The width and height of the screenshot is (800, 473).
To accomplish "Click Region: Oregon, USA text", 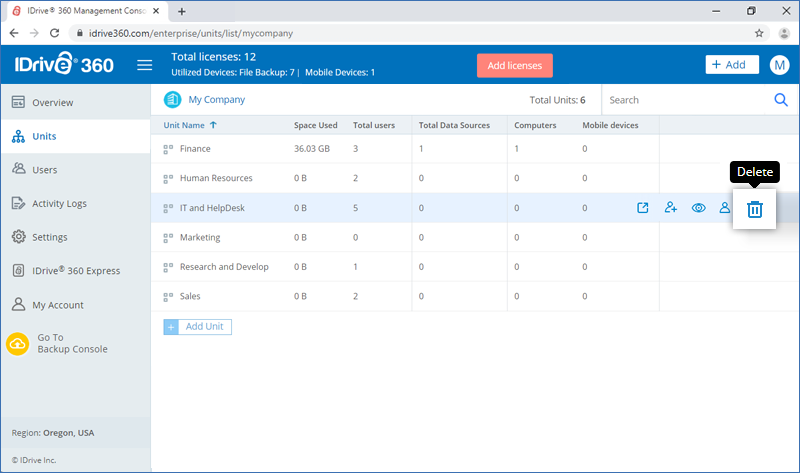I will [x=53, y=433].
